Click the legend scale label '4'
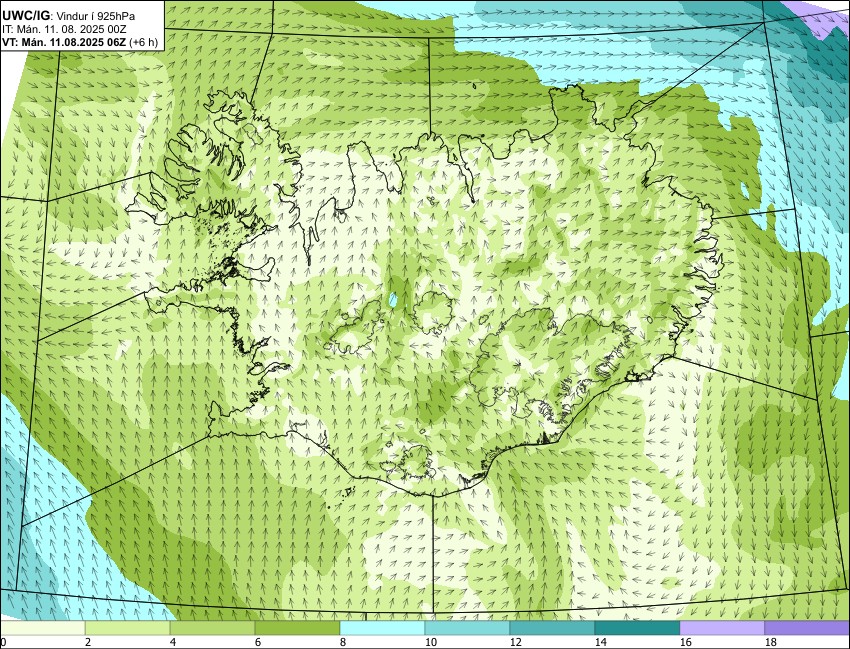 172,642
